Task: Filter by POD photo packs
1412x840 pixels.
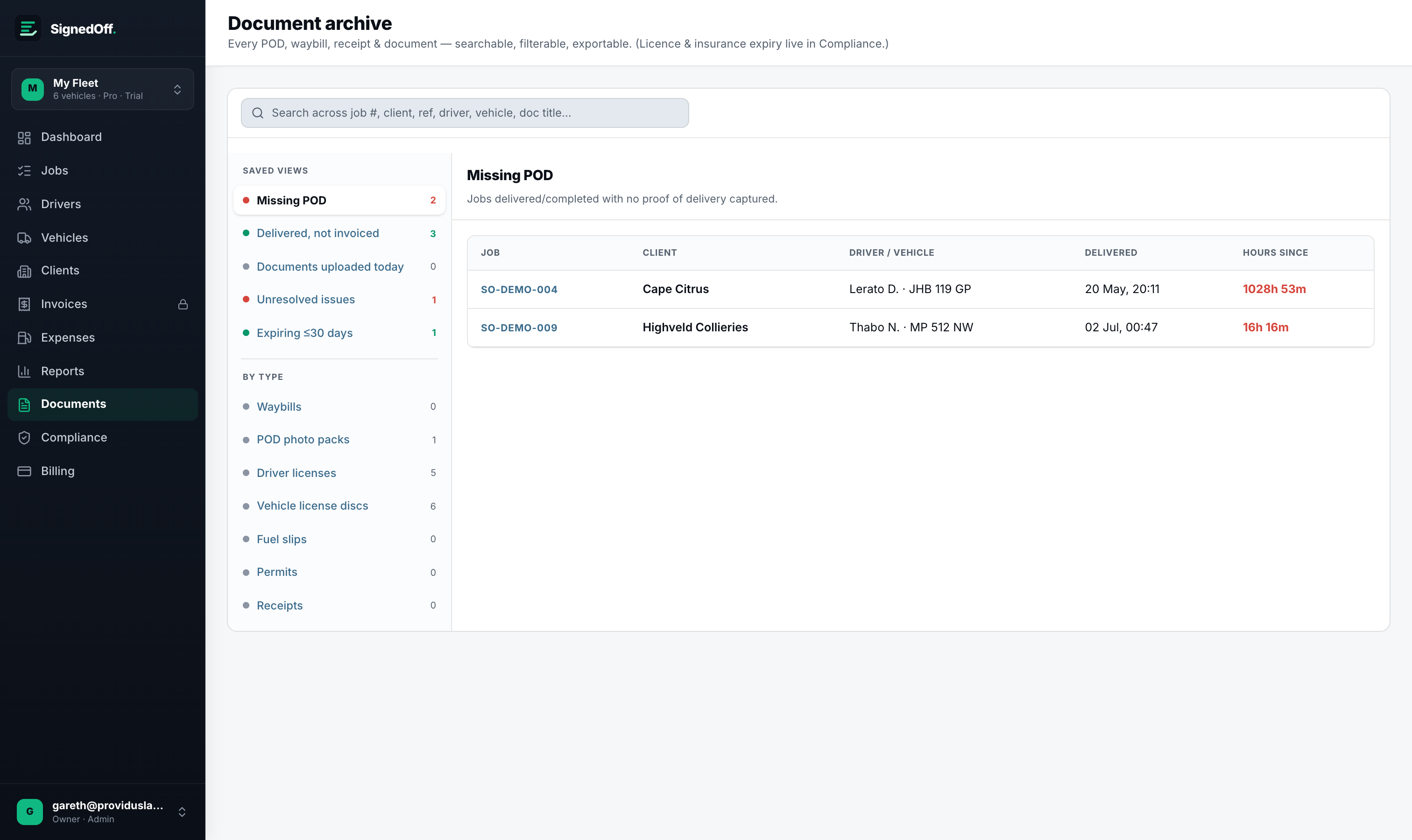Action: pyautogui.click(x=339, y=440)
